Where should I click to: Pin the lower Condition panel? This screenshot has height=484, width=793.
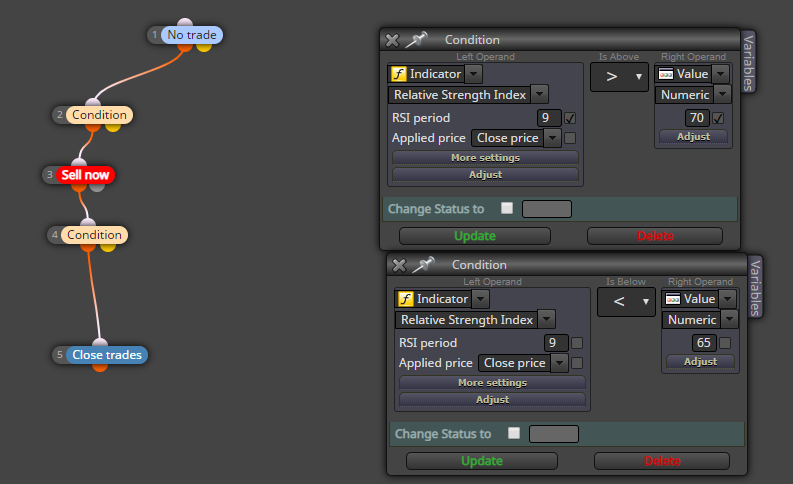[x=424, y=265]
